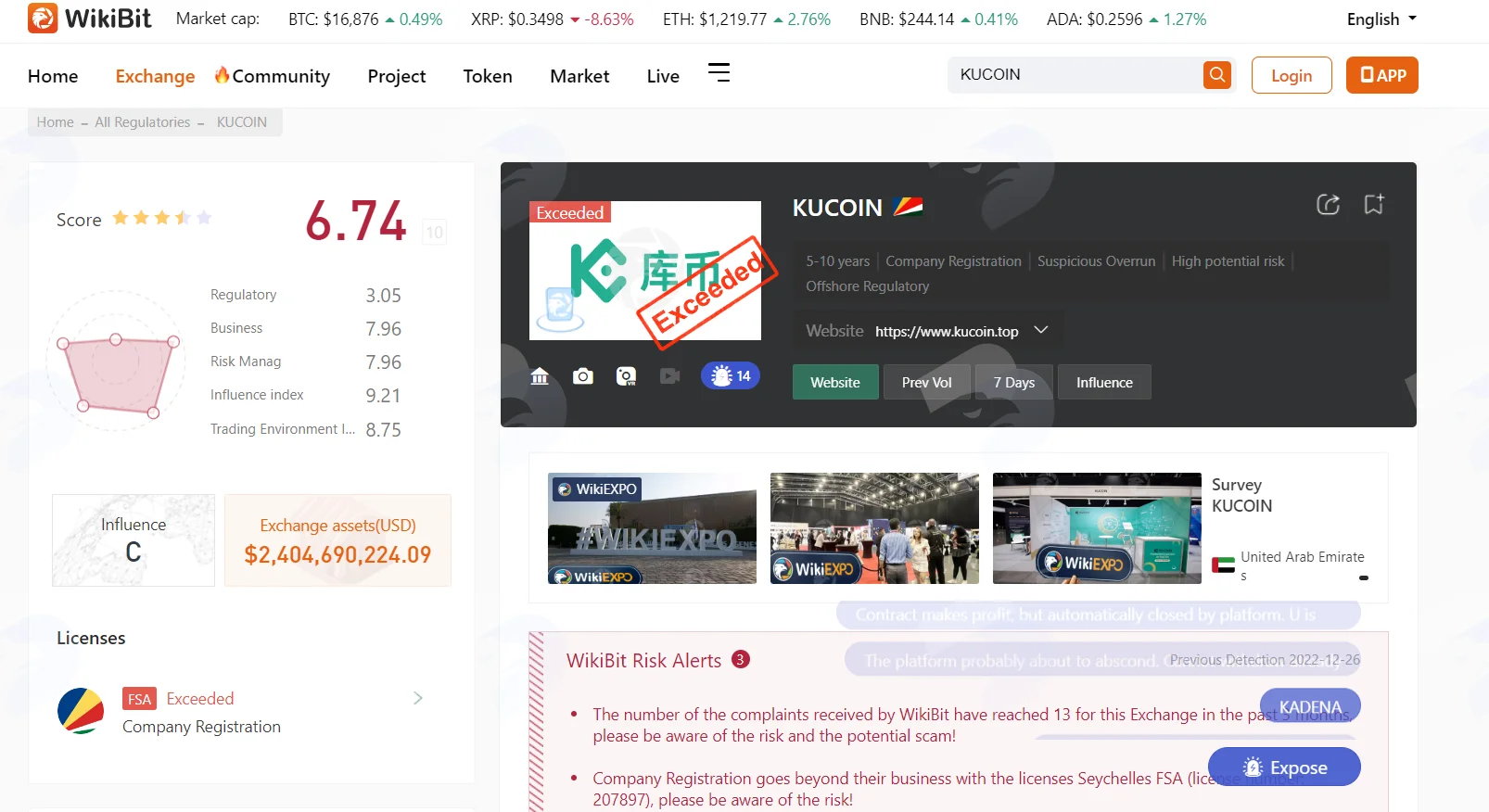Open the Community menu item

coord(273,76)
